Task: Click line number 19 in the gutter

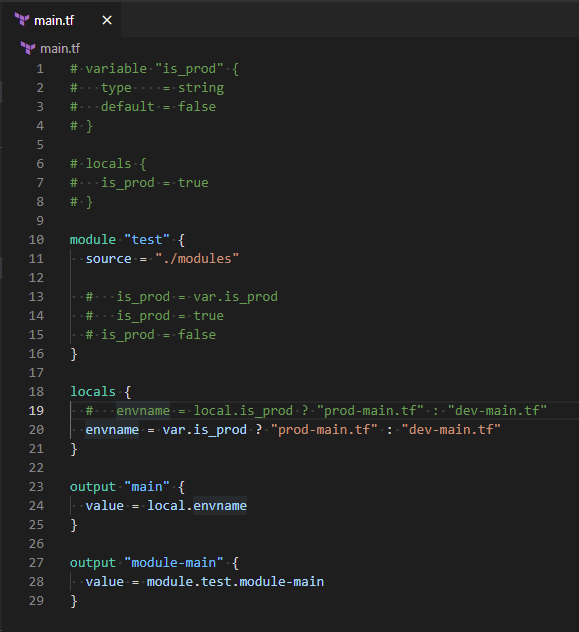Action: click(36, 411)
